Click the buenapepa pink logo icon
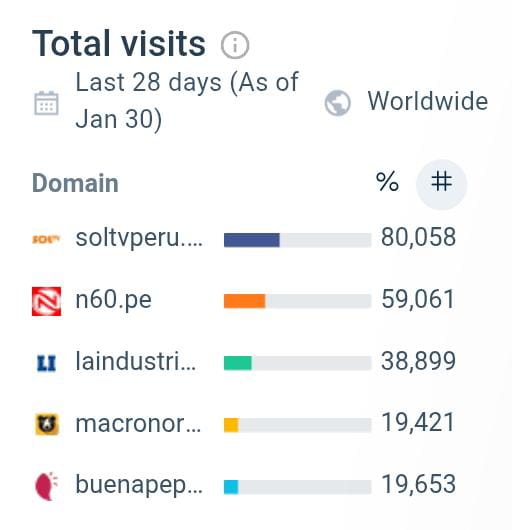 pyautogui.click(x=47, y=486)
